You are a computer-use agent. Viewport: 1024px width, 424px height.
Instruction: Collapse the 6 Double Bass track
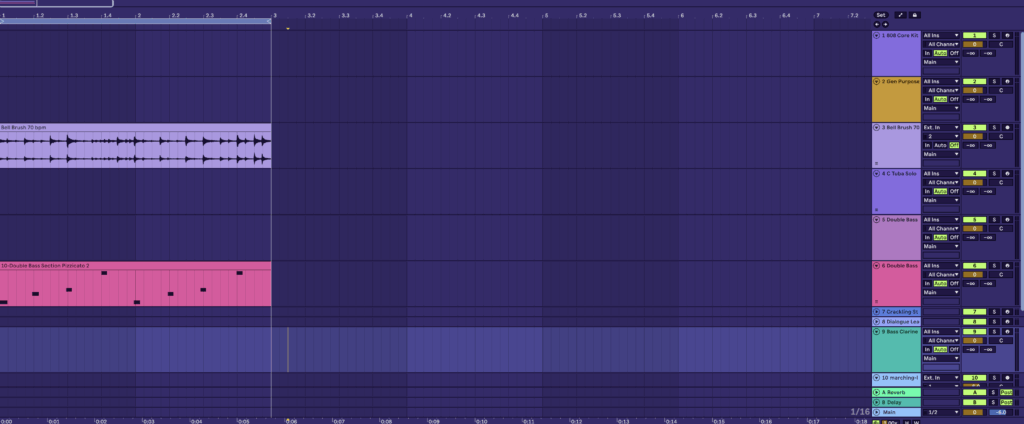click(x=877, y=265)
